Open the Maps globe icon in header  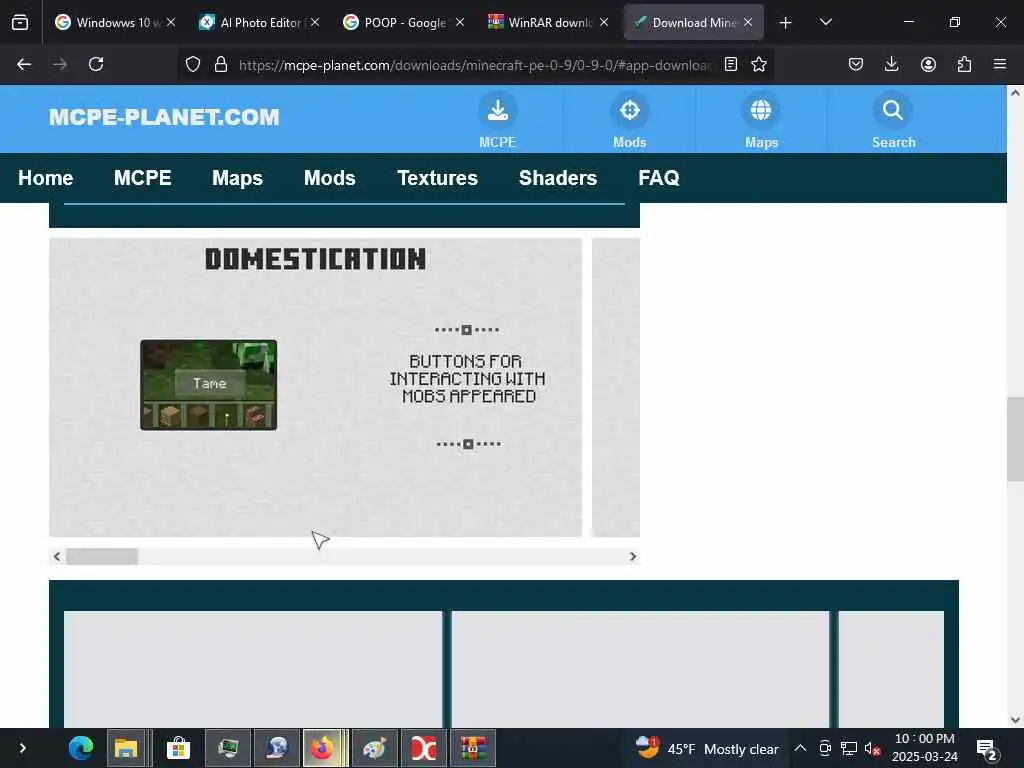tap(761, 110)
